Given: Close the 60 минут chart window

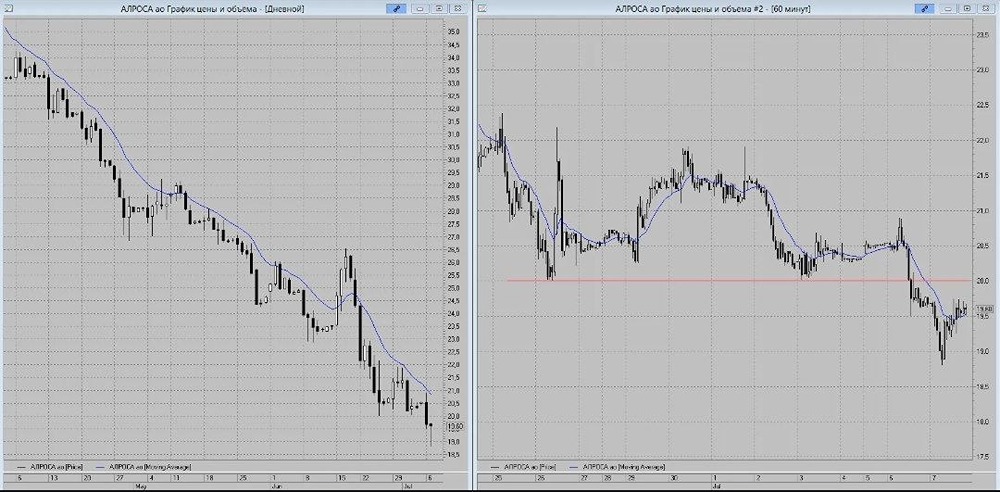Looking at the screenshot, I should pos(986,9).
